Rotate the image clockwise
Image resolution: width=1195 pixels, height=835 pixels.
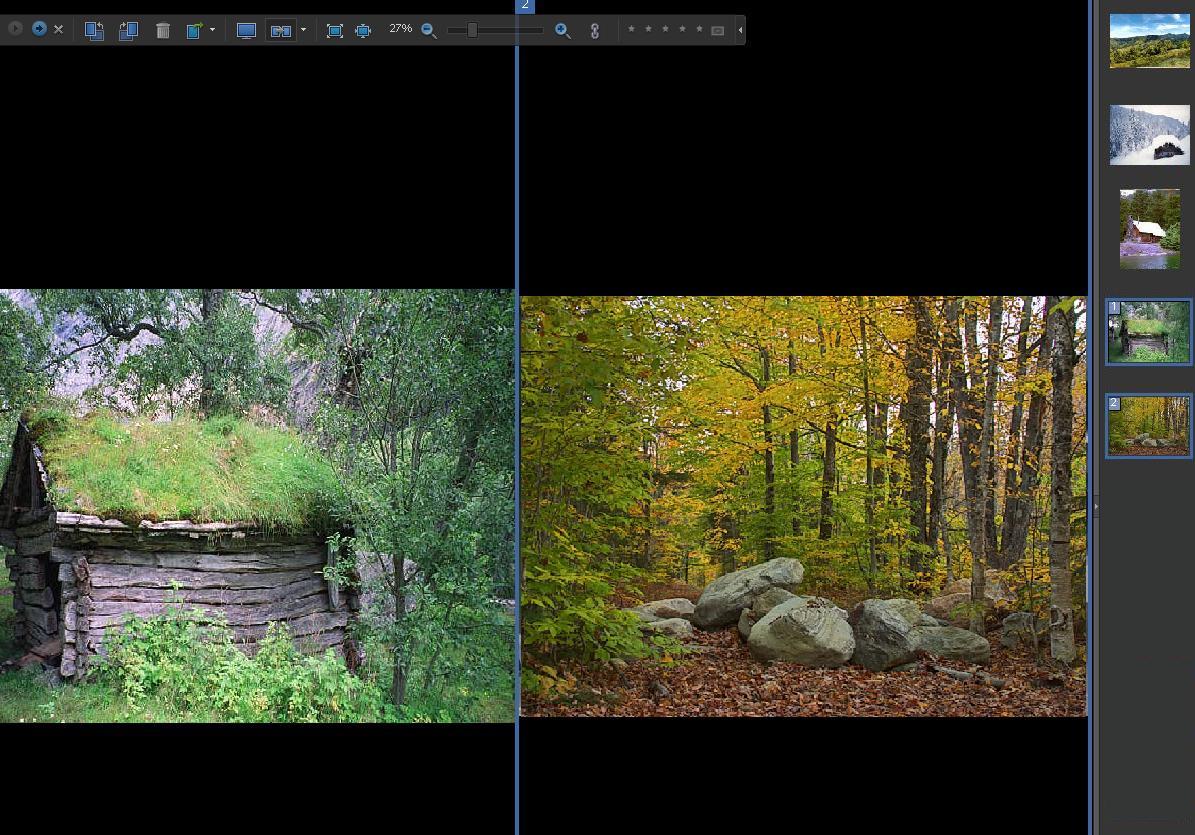tap(128, 30)
